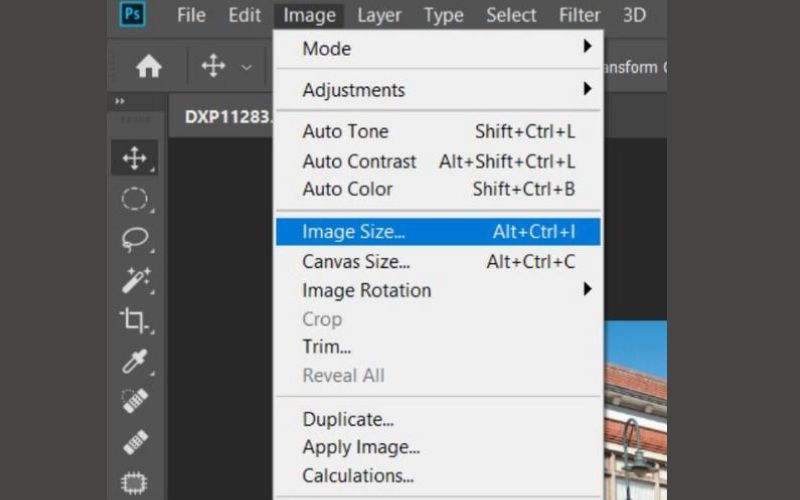Open the Layer menu
800x500 pixels.
coord(379,15)
